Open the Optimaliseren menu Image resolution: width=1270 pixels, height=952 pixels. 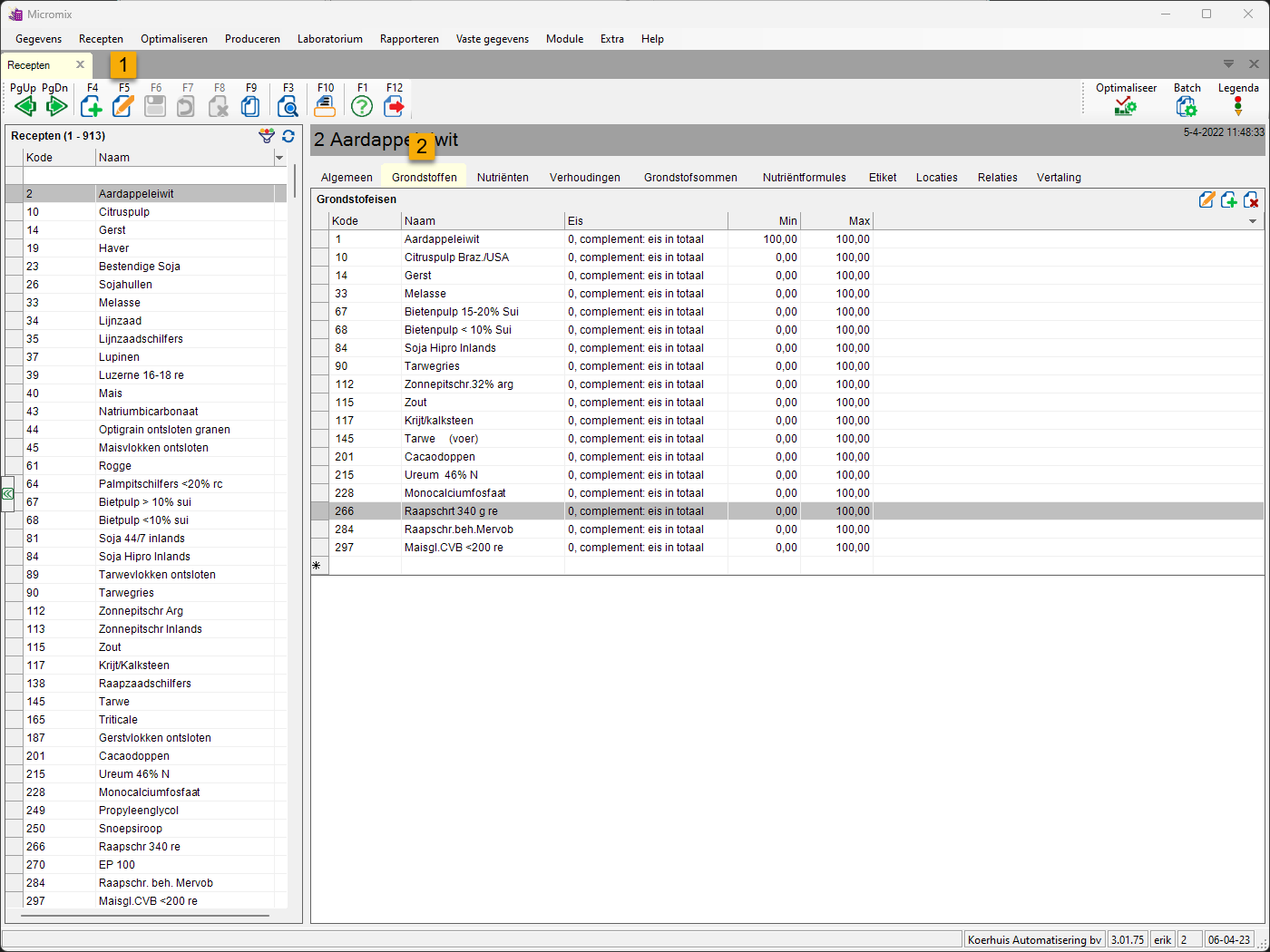[174, 39]
